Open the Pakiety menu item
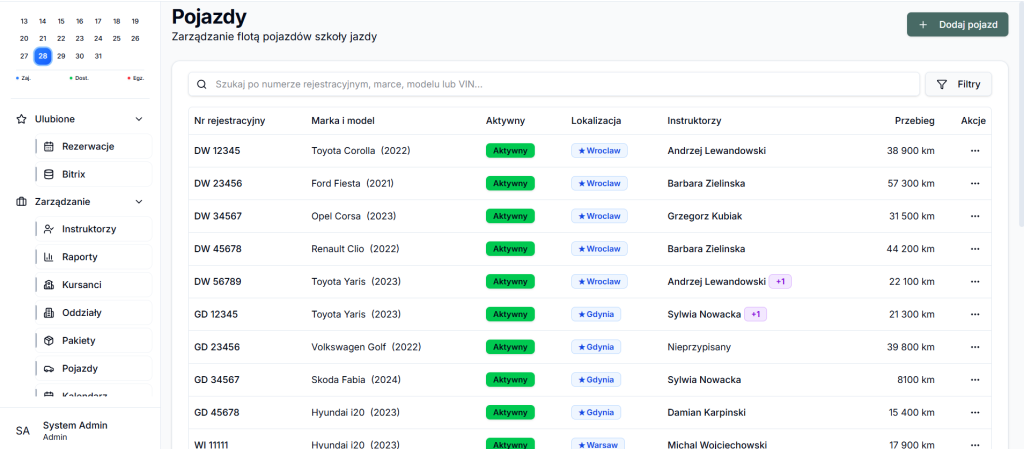The height and width of the screenshot is (449, 1024). pyautogui.click(x=93, y=341)
